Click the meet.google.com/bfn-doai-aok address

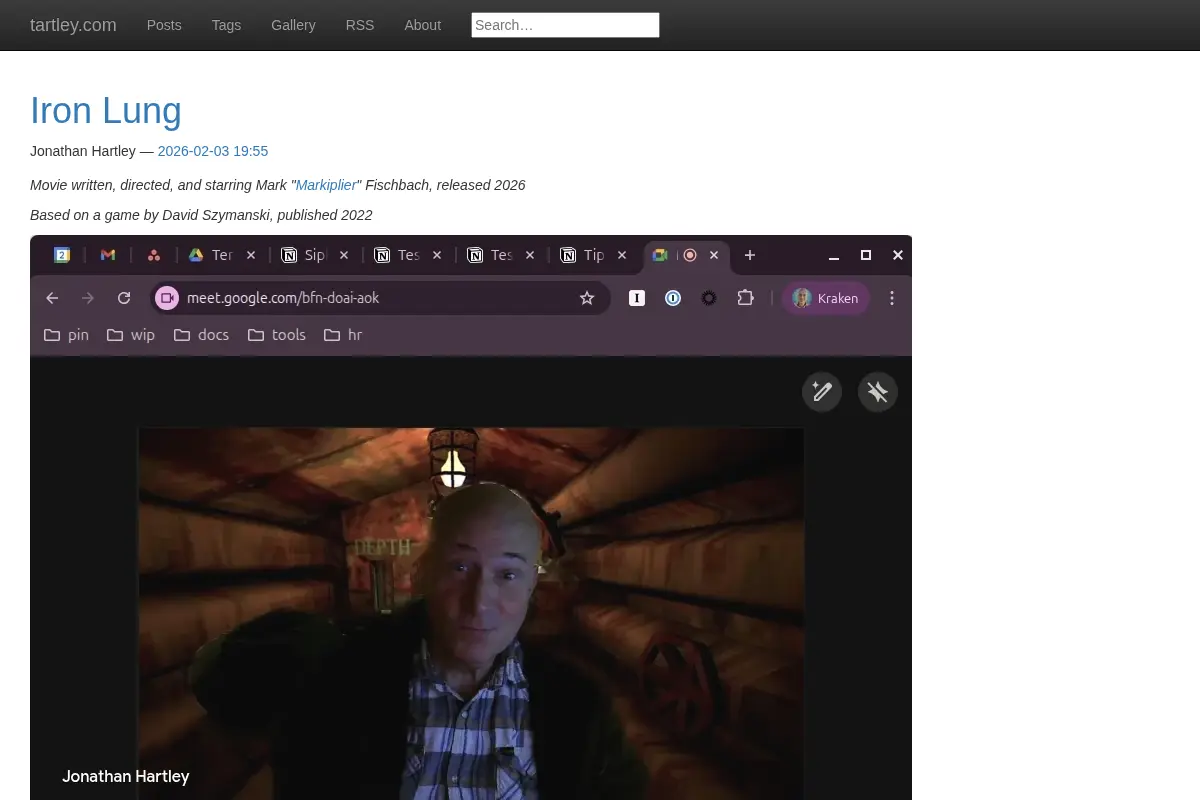click(283, 298)
